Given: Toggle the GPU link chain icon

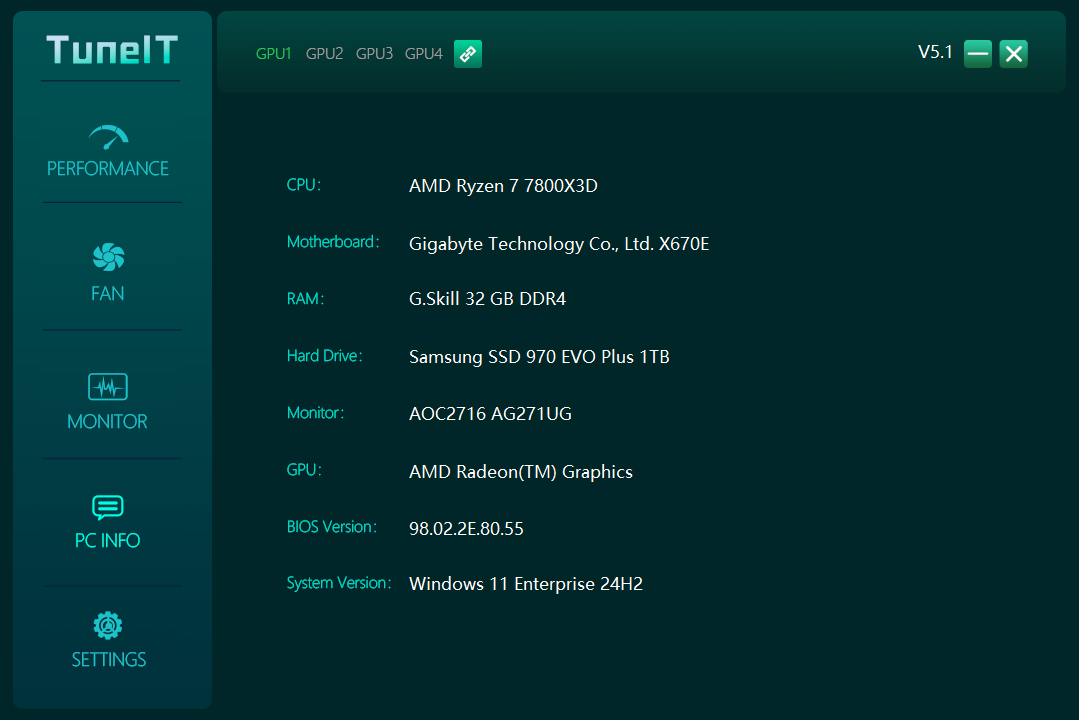Looking at the screenshot, I should pyautogui.click(x=468, y=54).
